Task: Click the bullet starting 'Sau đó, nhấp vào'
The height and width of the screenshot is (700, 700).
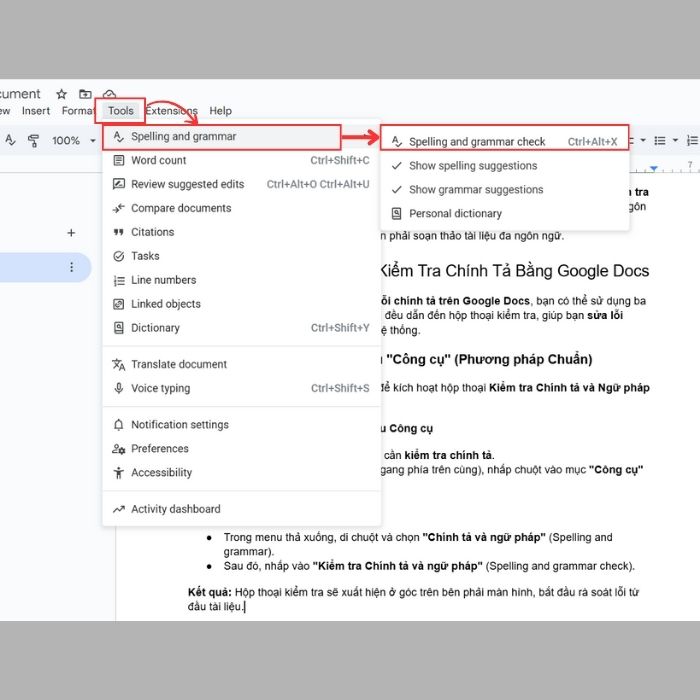Action: (x=429, y=566)
